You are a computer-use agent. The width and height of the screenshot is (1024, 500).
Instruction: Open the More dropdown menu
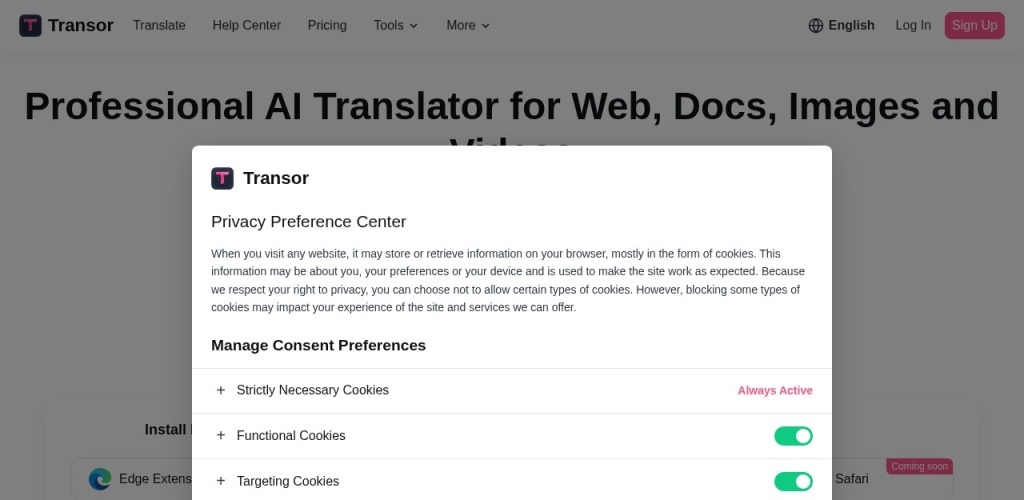(x=467, y=25)
